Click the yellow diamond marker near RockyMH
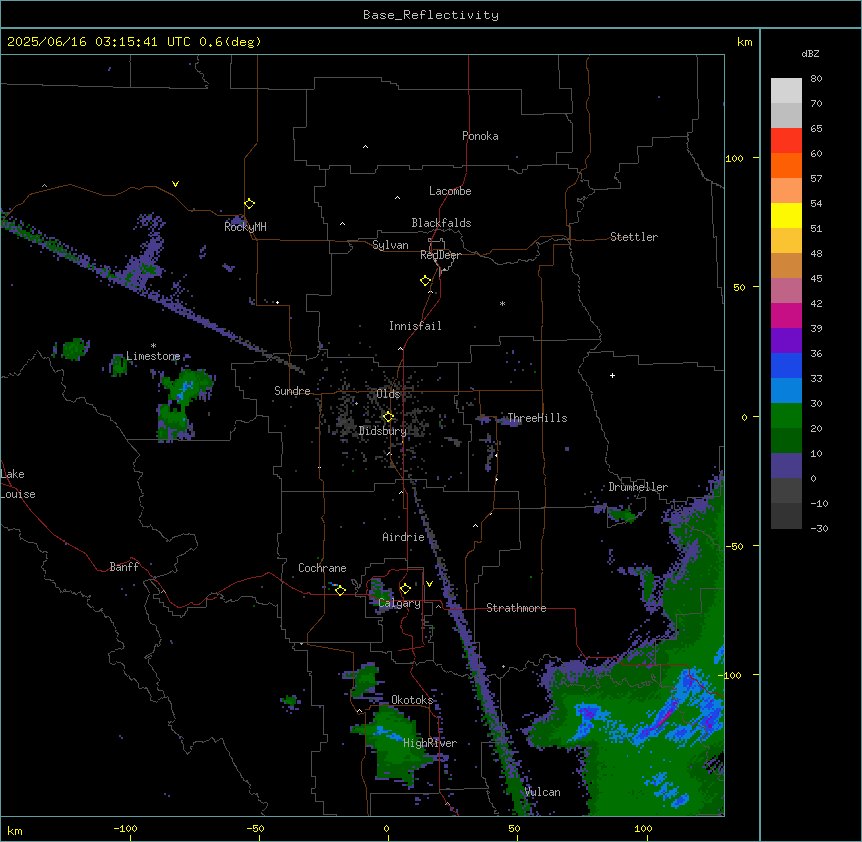862x842 pixels. point(250,204)
